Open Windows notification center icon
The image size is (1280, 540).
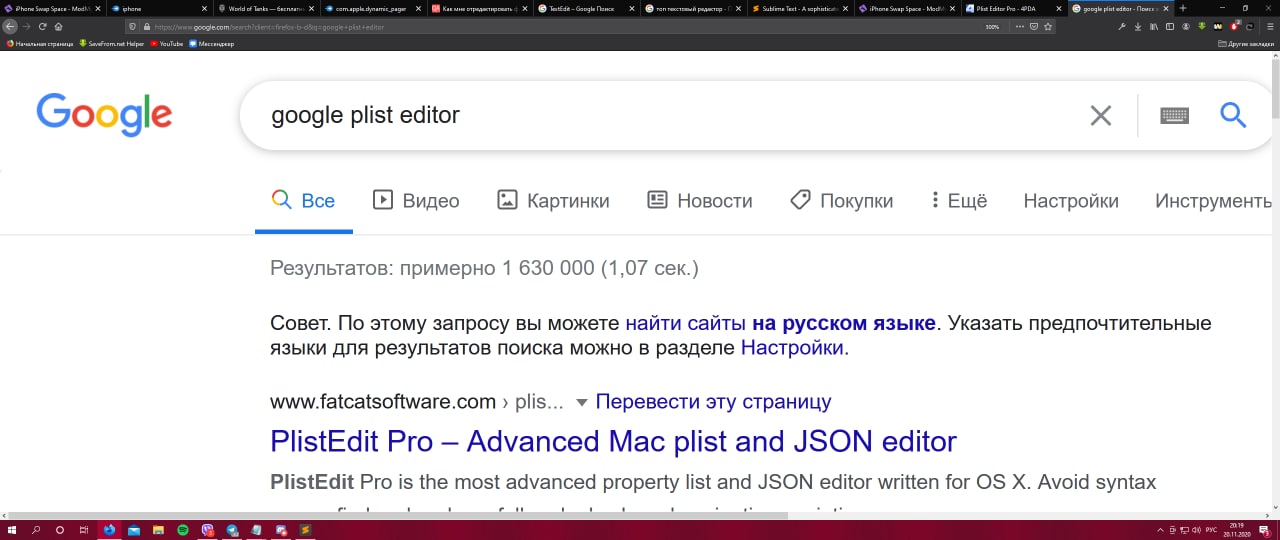(x=1266, y=530)
